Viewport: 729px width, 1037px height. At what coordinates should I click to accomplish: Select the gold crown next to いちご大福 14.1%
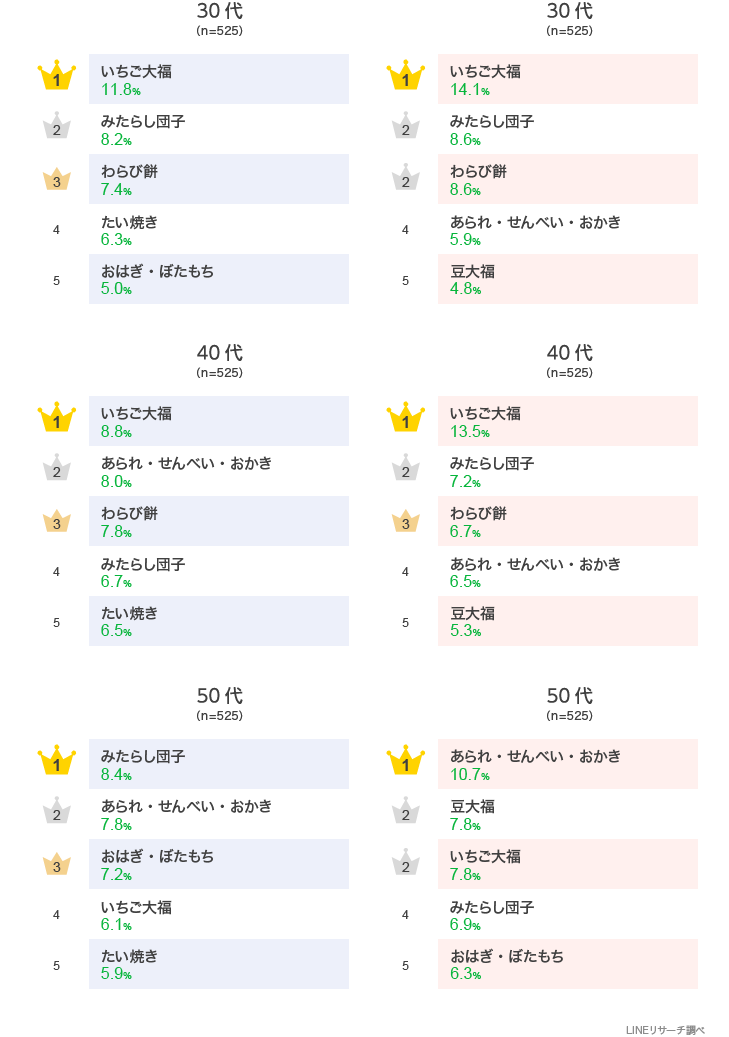point(406,77)
